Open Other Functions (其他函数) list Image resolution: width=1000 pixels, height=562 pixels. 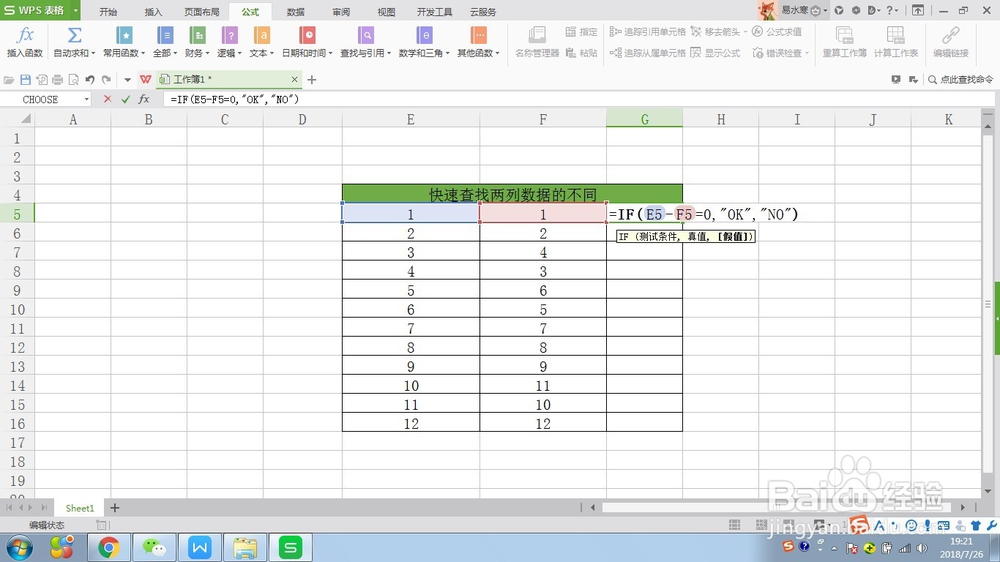point(478,41)
